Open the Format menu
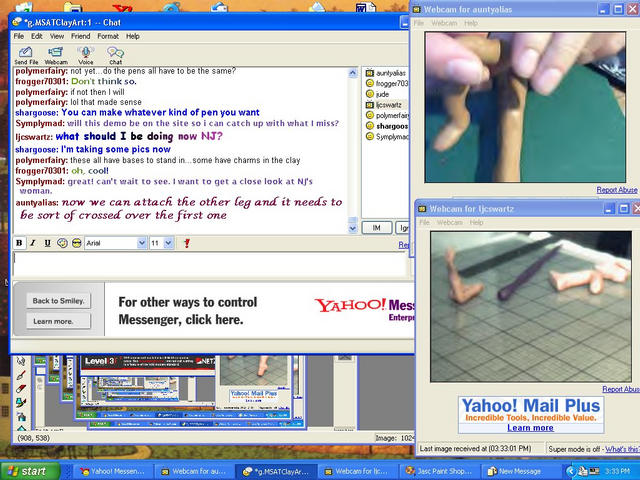The image size is (640, 480). pos(108,36)
